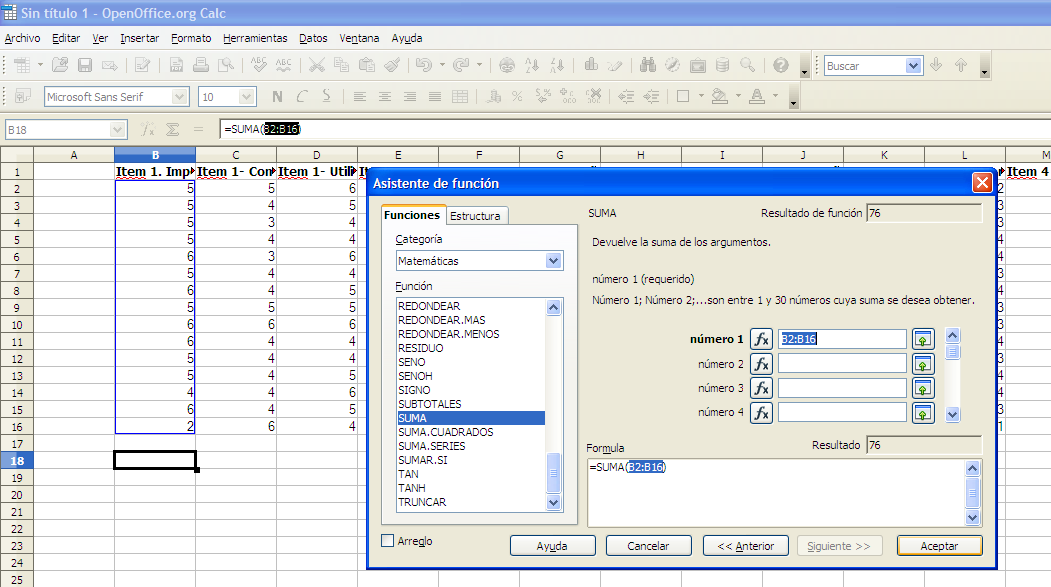Click the Send document by email icon
Screen dimensions: 1051x587
(x=109, y=65)
